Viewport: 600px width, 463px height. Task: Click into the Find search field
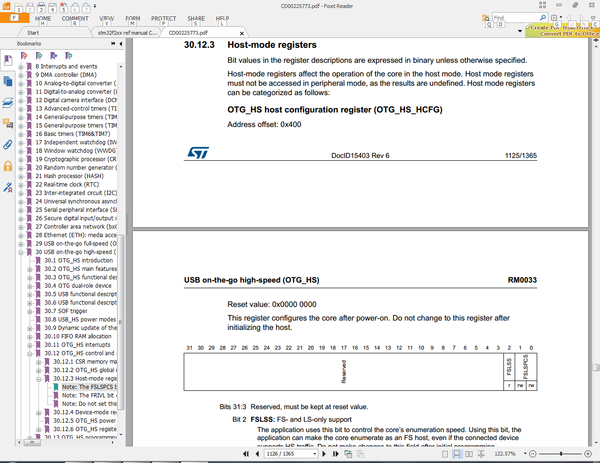point(515,18)
